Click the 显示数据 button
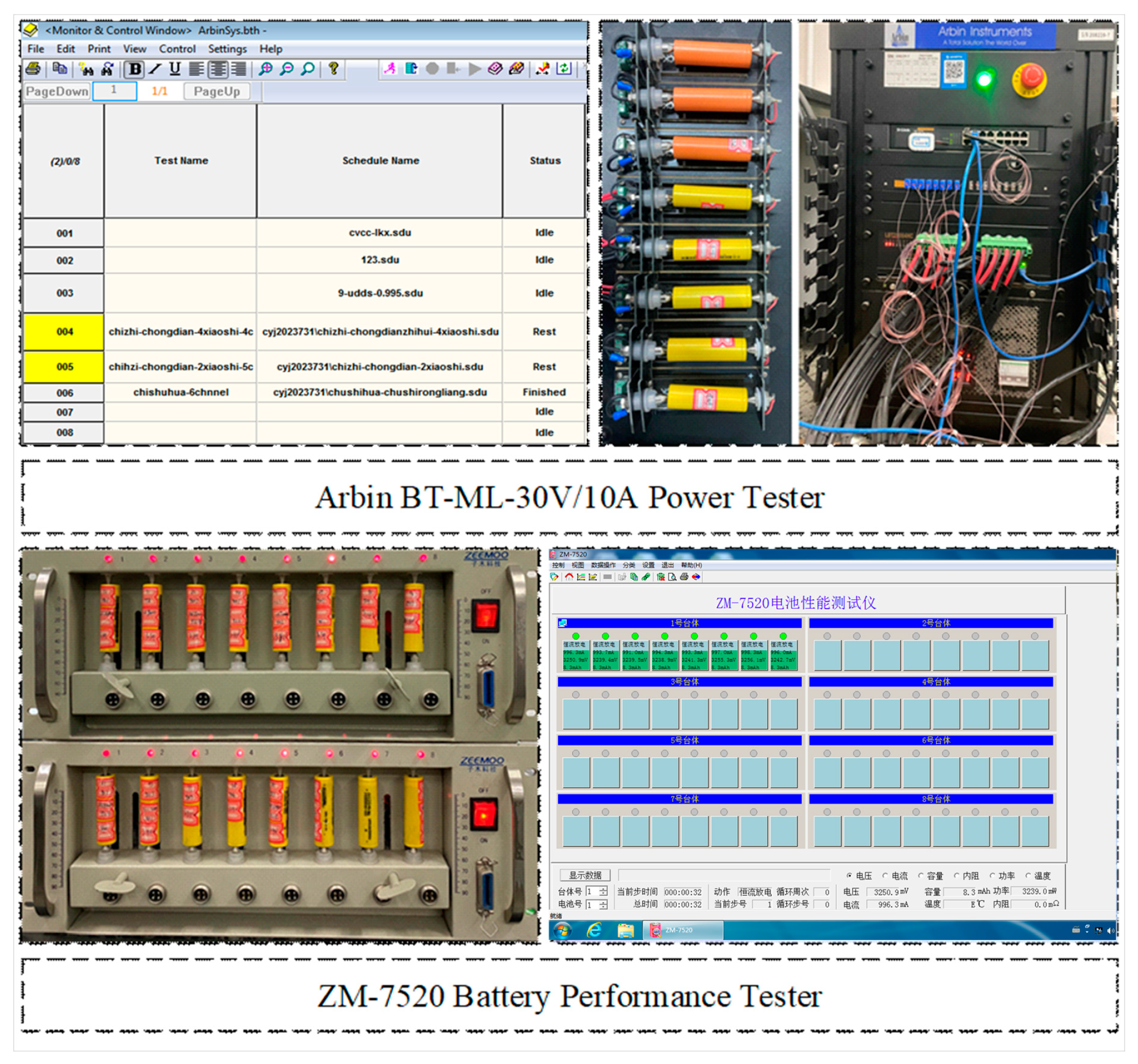 coord(585,875)
